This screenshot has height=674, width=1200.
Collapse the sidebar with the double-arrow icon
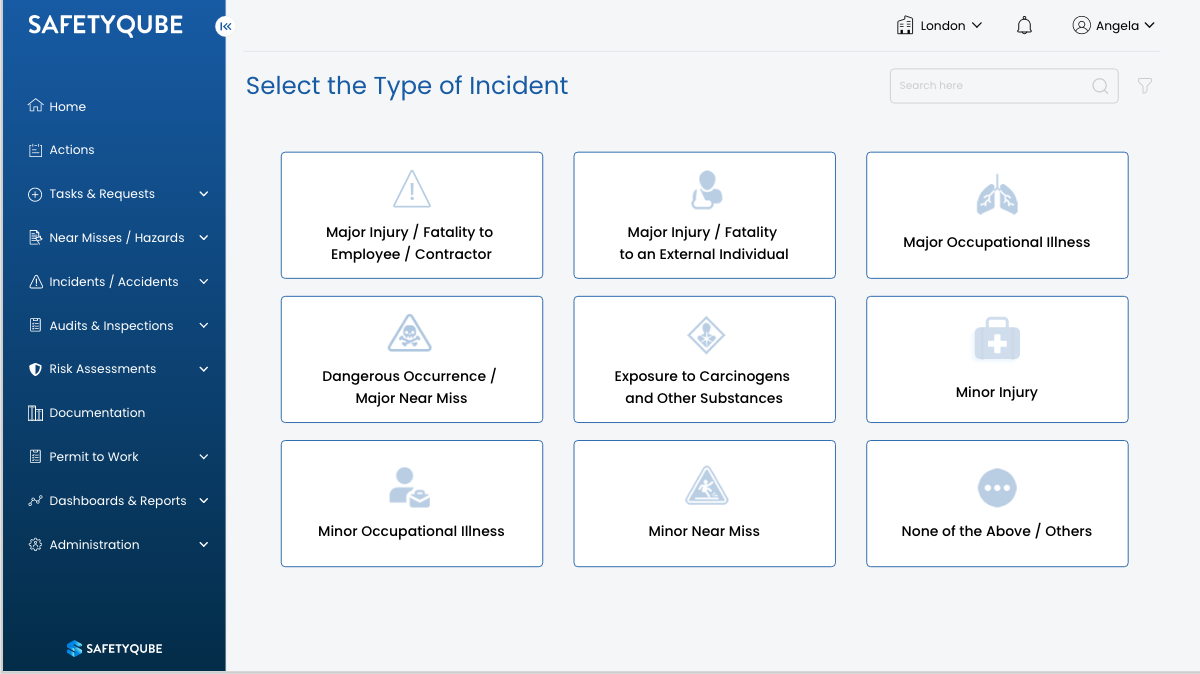[x=225, y=27]
